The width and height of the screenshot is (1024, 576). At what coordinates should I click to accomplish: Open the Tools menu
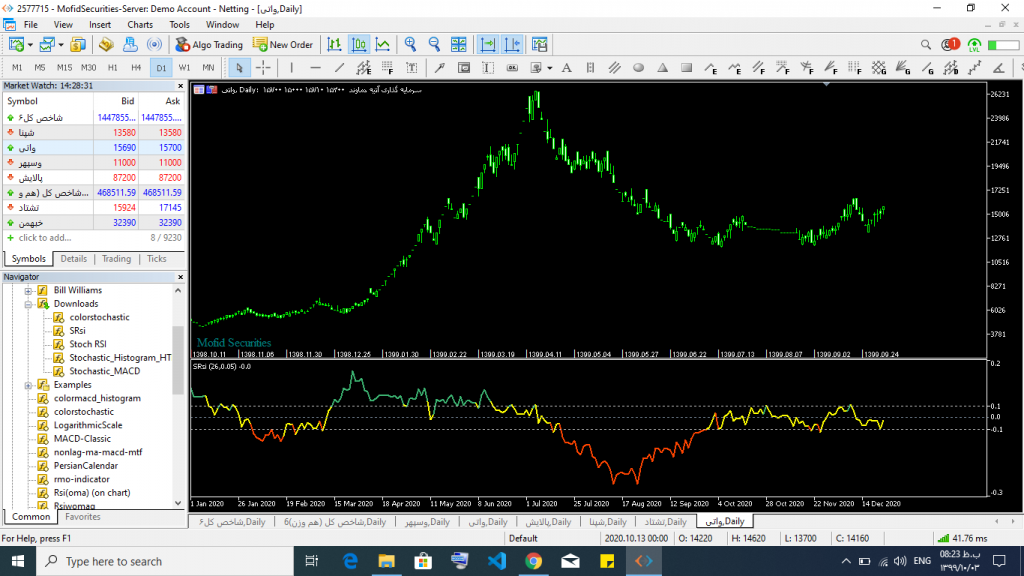(179, 25)
